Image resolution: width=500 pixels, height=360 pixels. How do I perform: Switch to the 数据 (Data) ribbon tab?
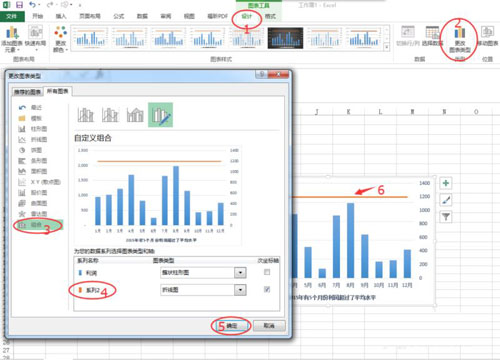coord(142,16)
